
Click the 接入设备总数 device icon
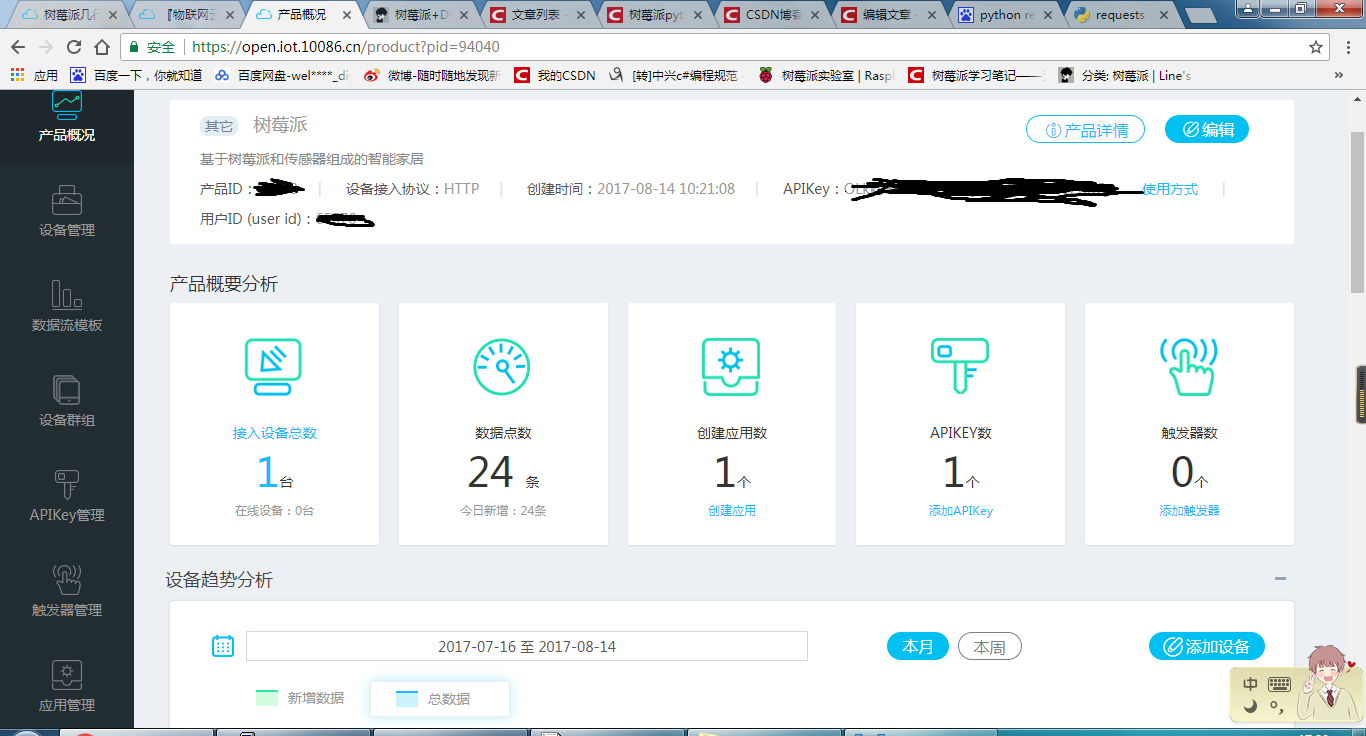point(274,367)
